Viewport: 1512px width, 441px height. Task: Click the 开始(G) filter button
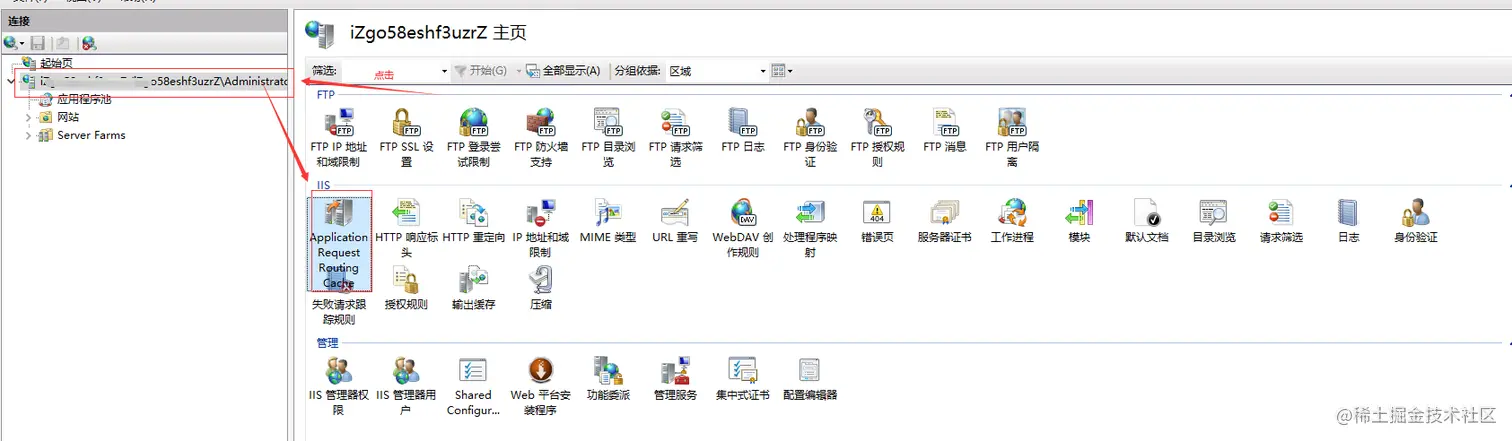481,71
